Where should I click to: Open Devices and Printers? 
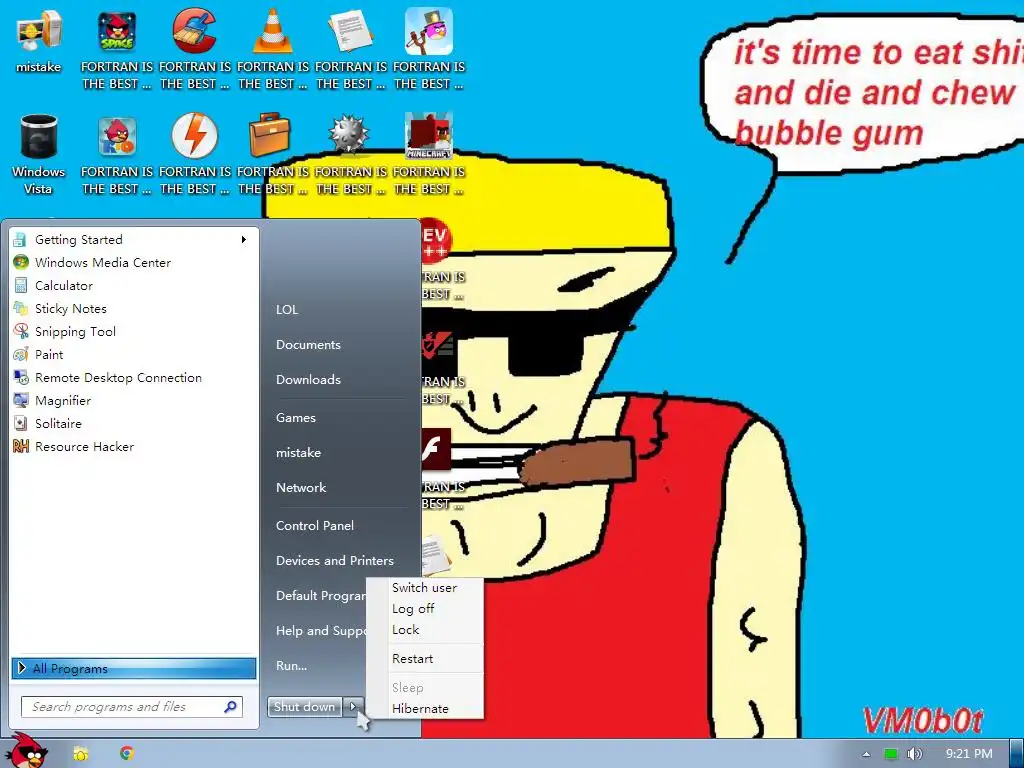tap(335, 560)
